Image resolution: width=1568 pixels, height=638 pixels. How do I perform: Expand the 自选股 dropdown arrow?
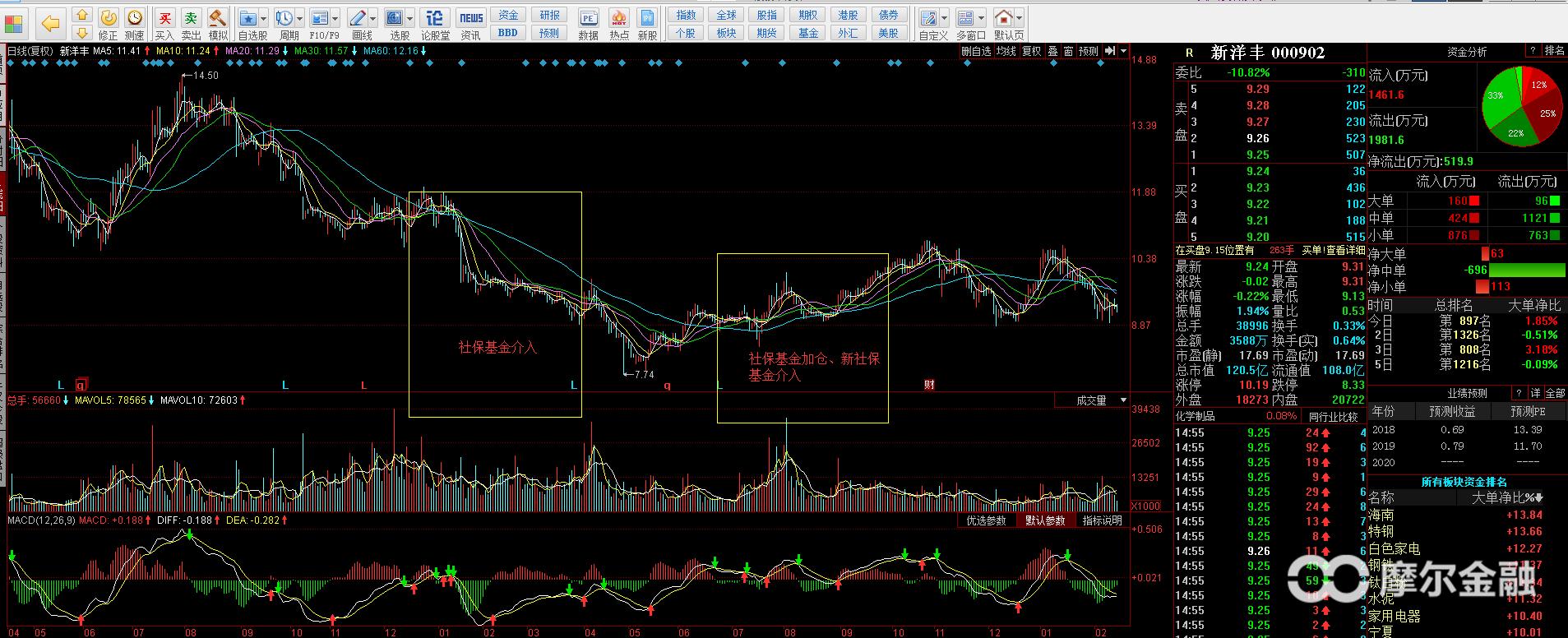point(263,18)
